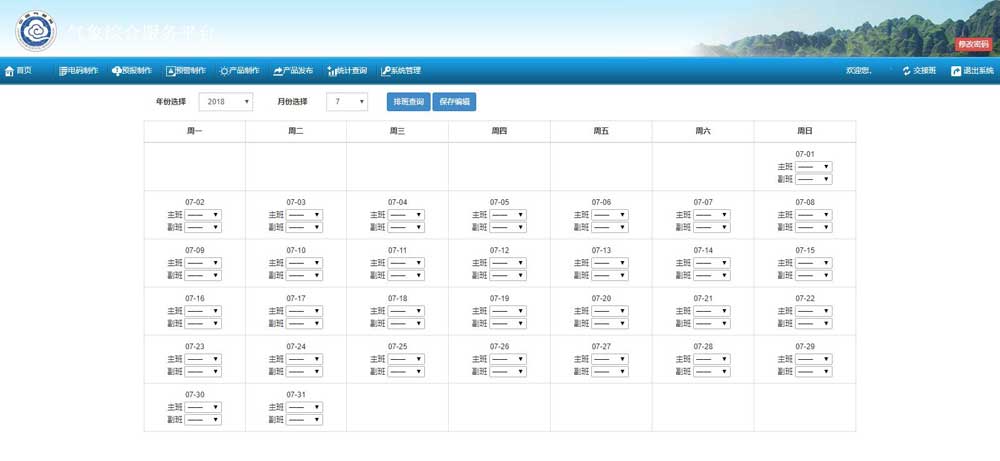Click the 预报制作 menu icon
The width and height of the screenshot is (1000, 461).
(116, 71)
